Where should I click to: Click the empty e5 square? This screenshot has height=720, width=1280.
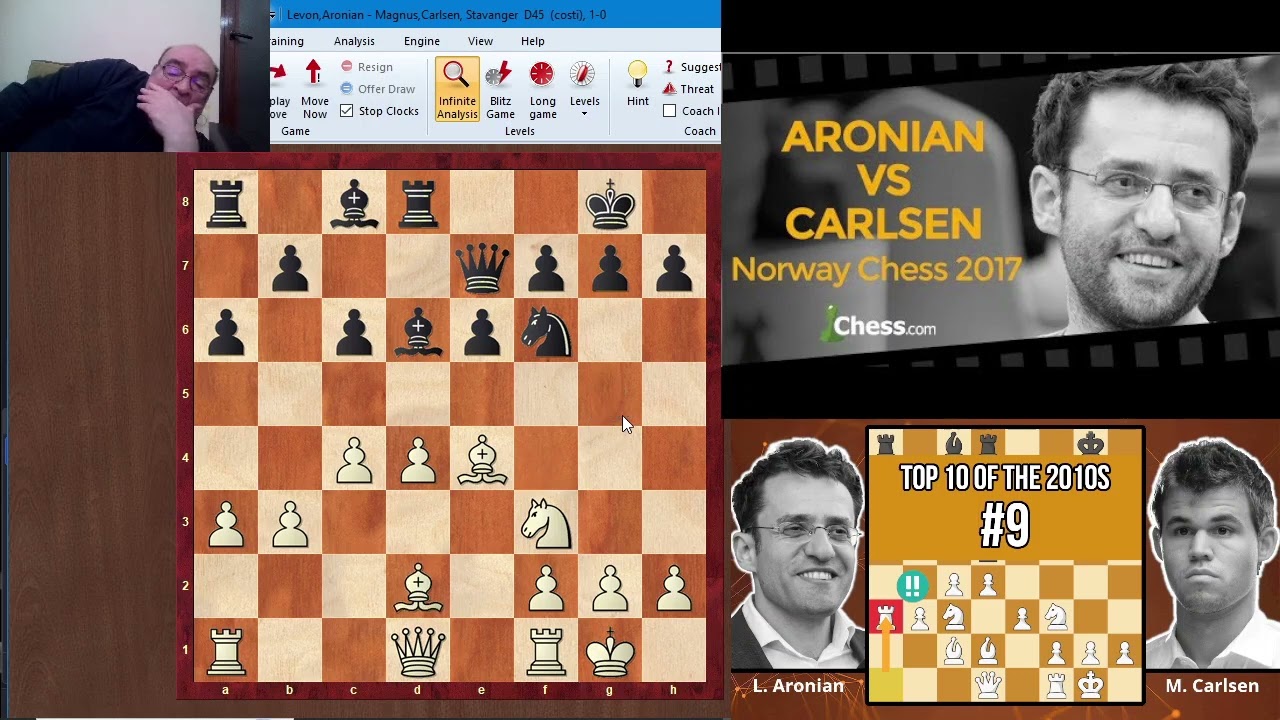[x=482, y=394]
